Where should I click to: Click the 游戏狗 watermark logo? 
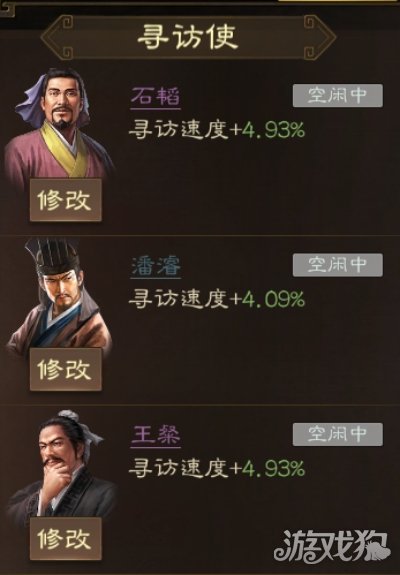coord(332,545)
